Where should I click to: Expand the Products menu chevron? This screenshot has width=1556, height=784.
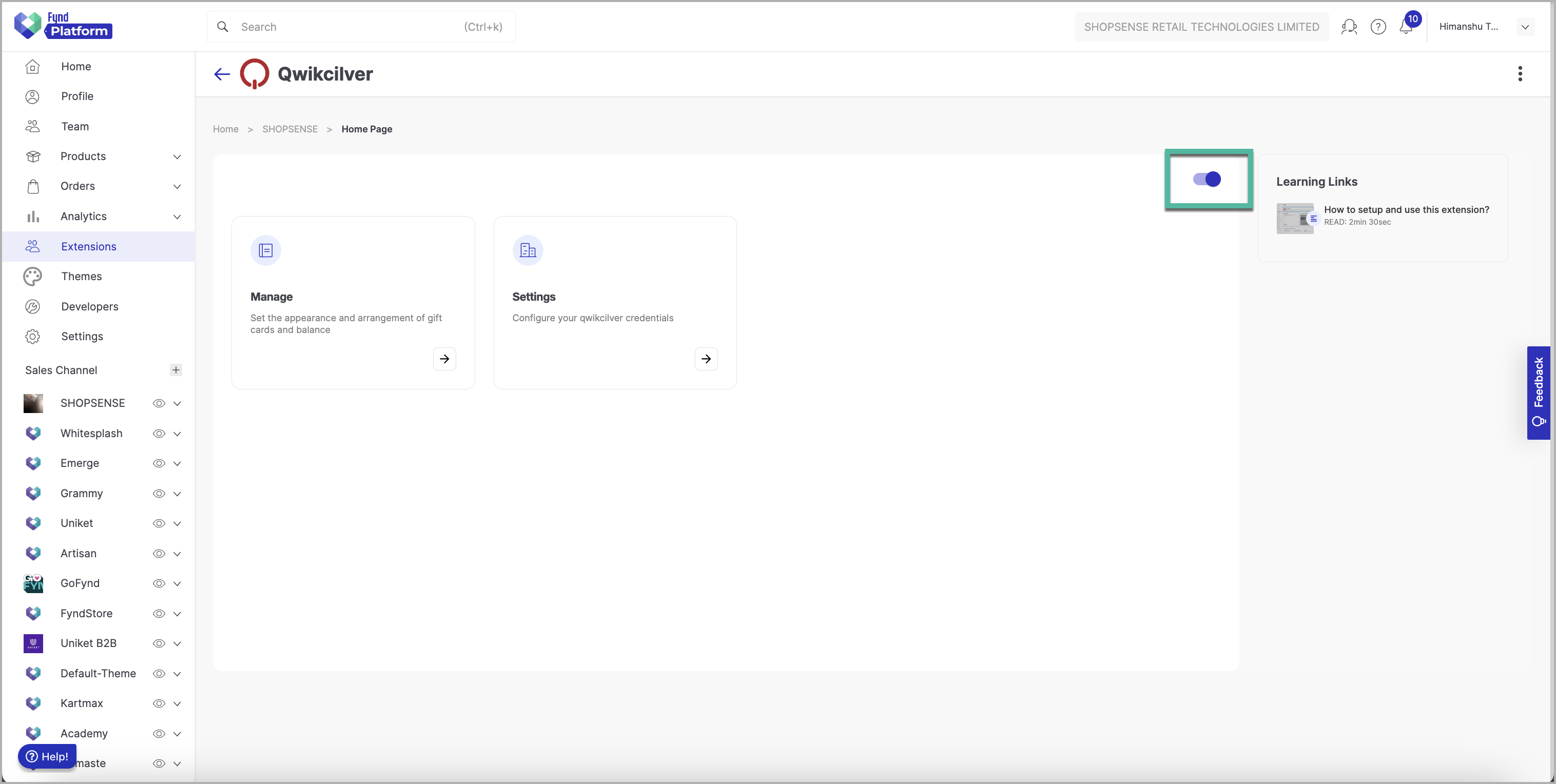pyautogui.click(x=177, y=156)
